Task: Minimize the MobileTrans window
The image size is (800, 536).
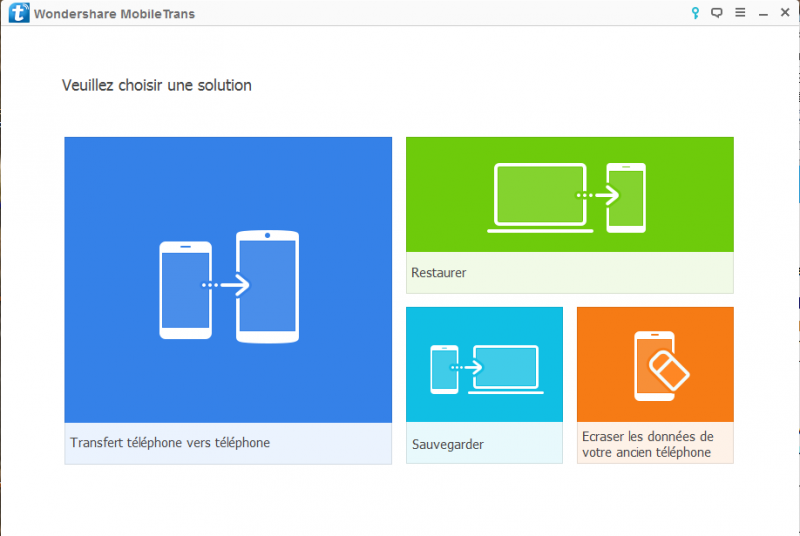Action: [x=763, y=14]
